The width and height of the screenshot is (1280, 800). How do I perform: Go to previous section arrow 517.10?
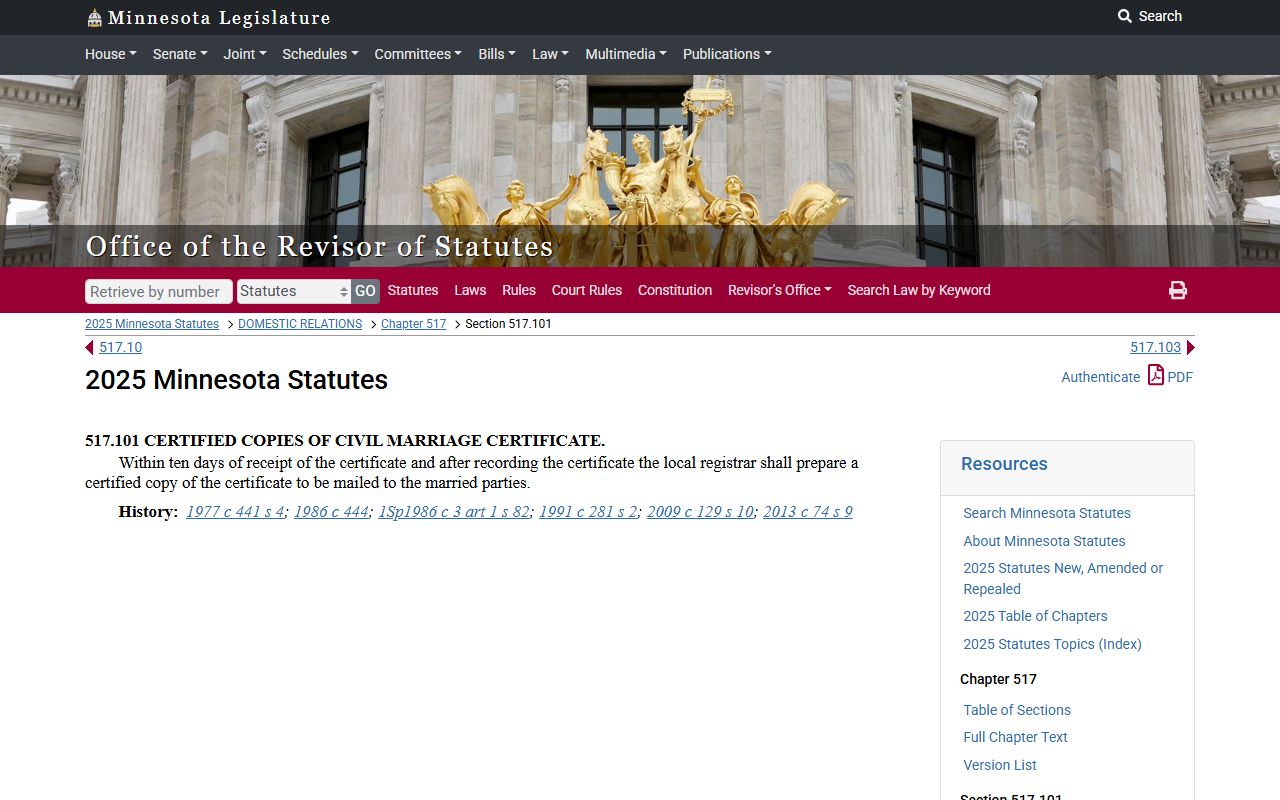click(x=89, y=347)
